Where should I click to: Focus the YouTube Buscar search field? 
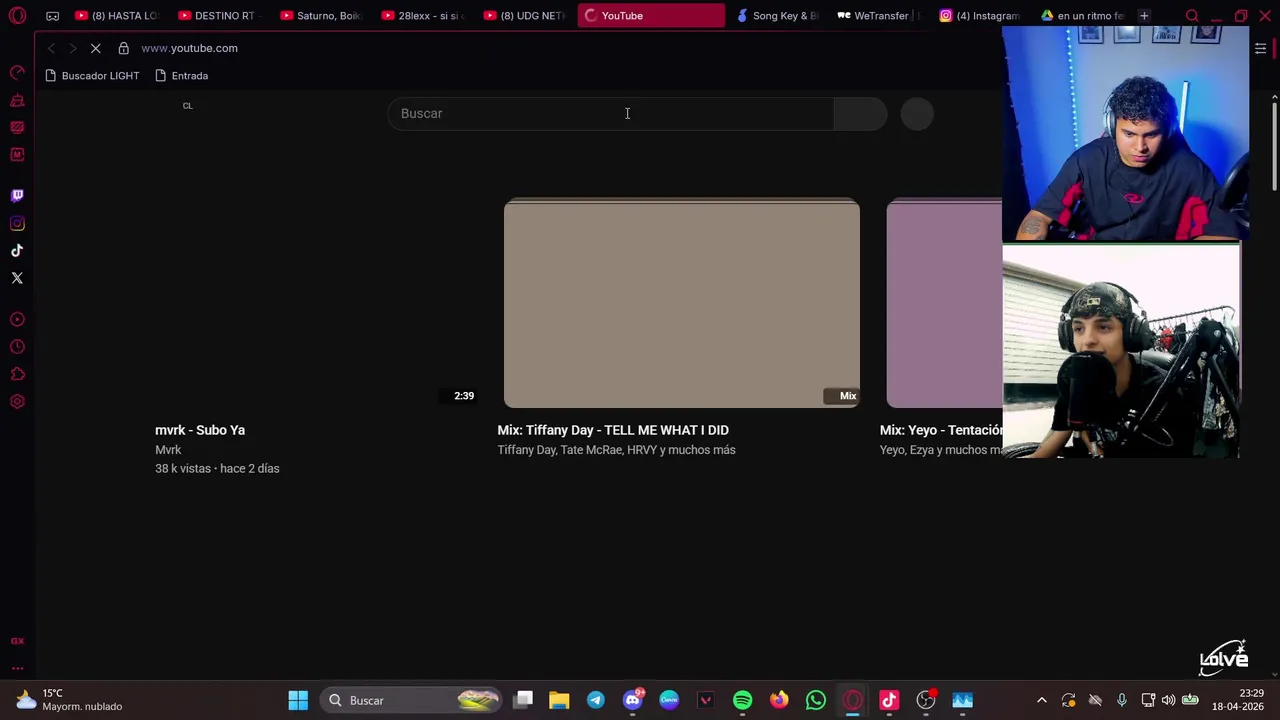point(611,113)
